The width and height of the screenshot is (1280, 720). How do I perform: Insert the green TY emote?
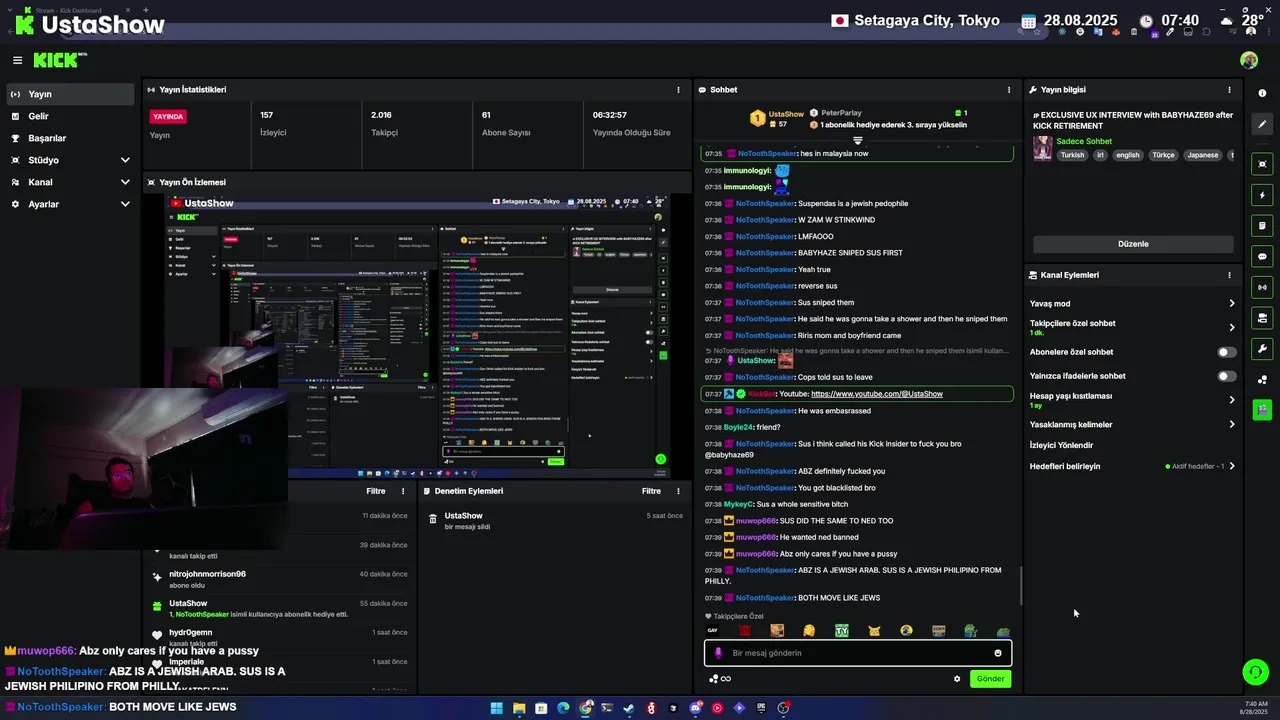pos(842,631)
